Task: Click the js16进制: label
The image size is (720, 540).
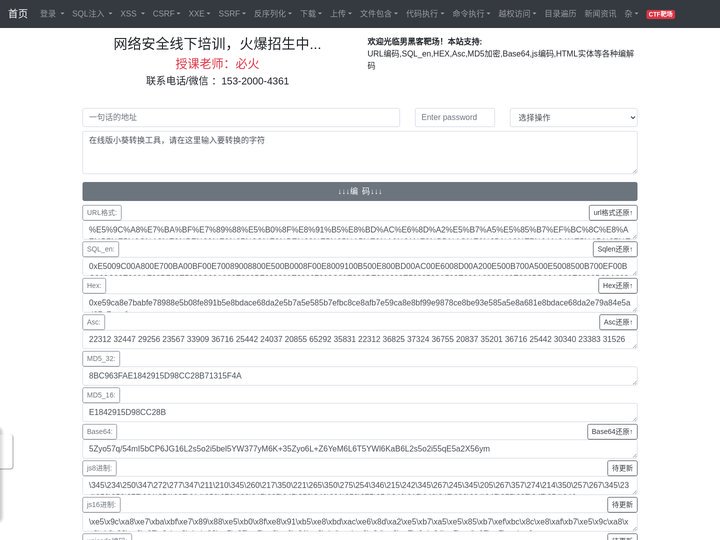Action: click(101, 505)
